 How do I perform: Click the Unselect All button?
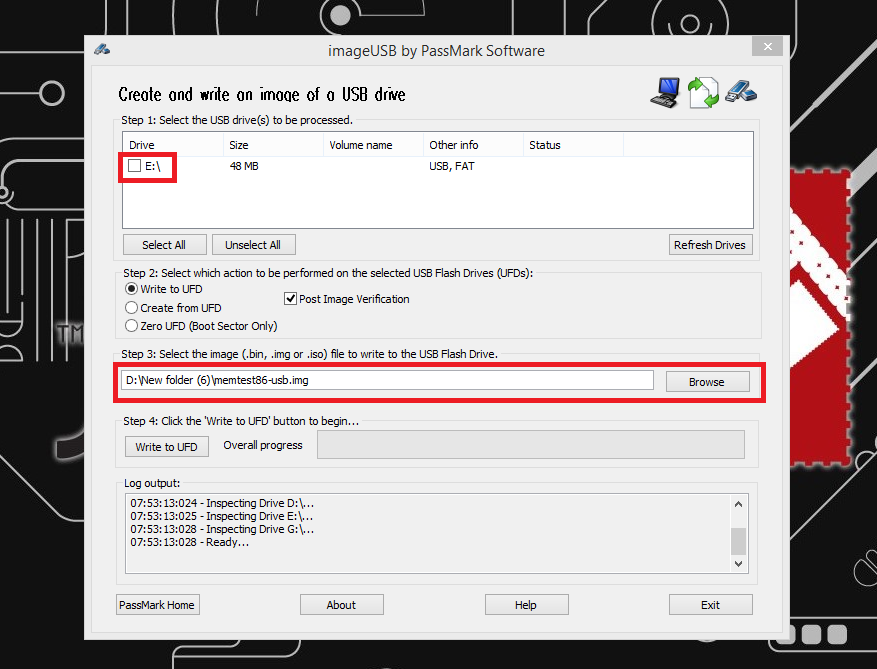click(253, 244)
